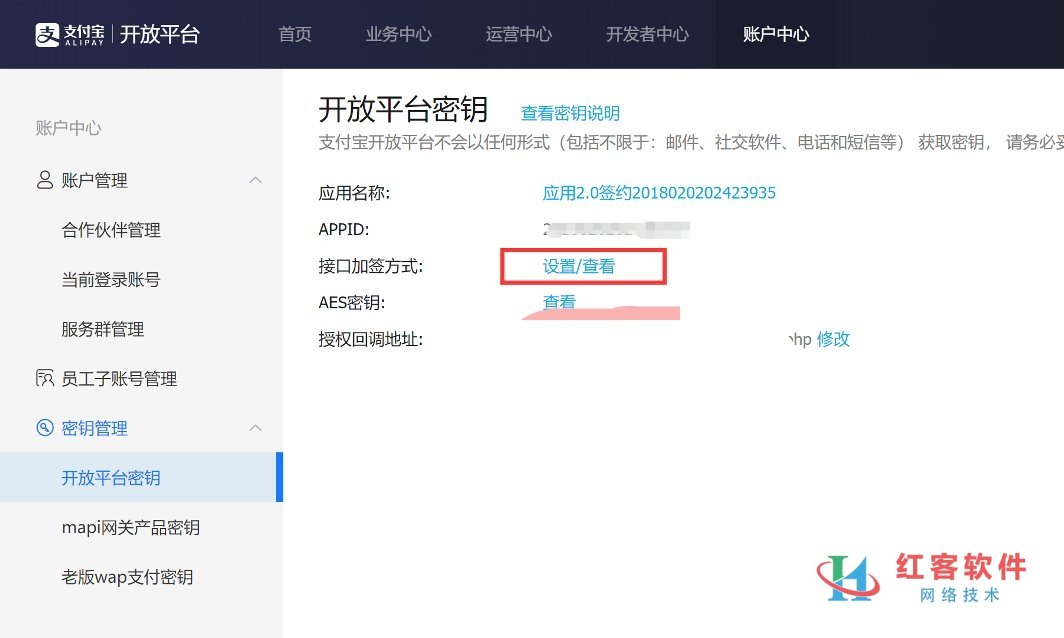Open 开发者中心 from the top bar
The height and width of the screenshot is (638, 1064).
647,34
